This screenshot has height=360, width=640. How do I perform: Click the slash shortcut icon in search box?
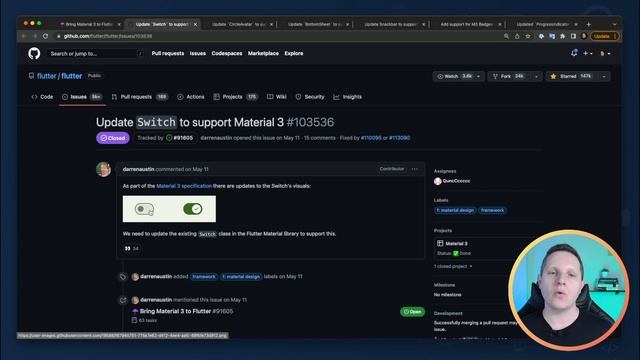click(x=140, y=53)
